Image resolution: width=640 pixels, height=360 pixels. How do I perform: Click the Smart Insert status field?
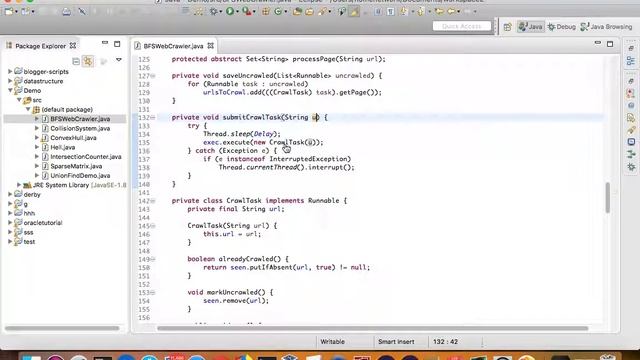pos(396,342)
